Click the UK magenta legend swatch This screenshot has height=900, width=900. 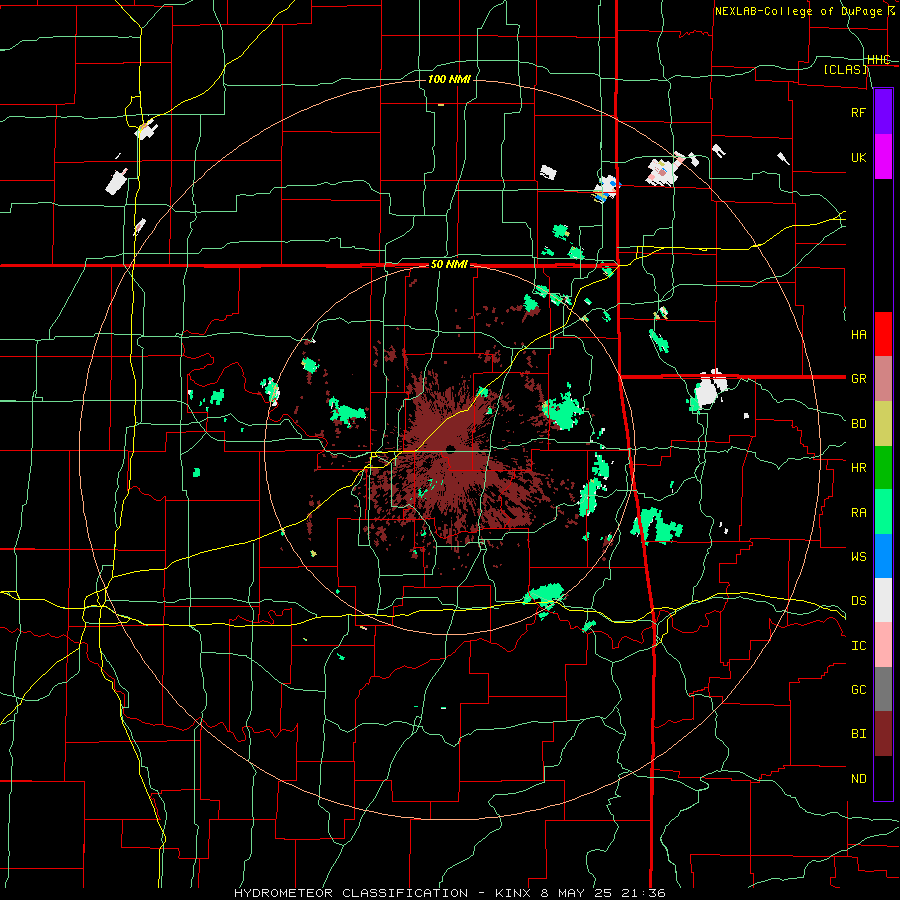(x=883, y=157)
